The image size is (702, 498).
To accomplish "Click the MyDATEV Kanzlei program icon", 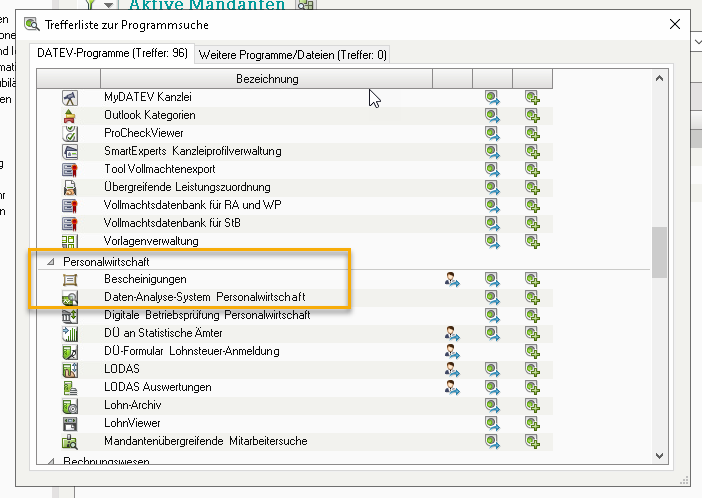I will click(71, 98).
